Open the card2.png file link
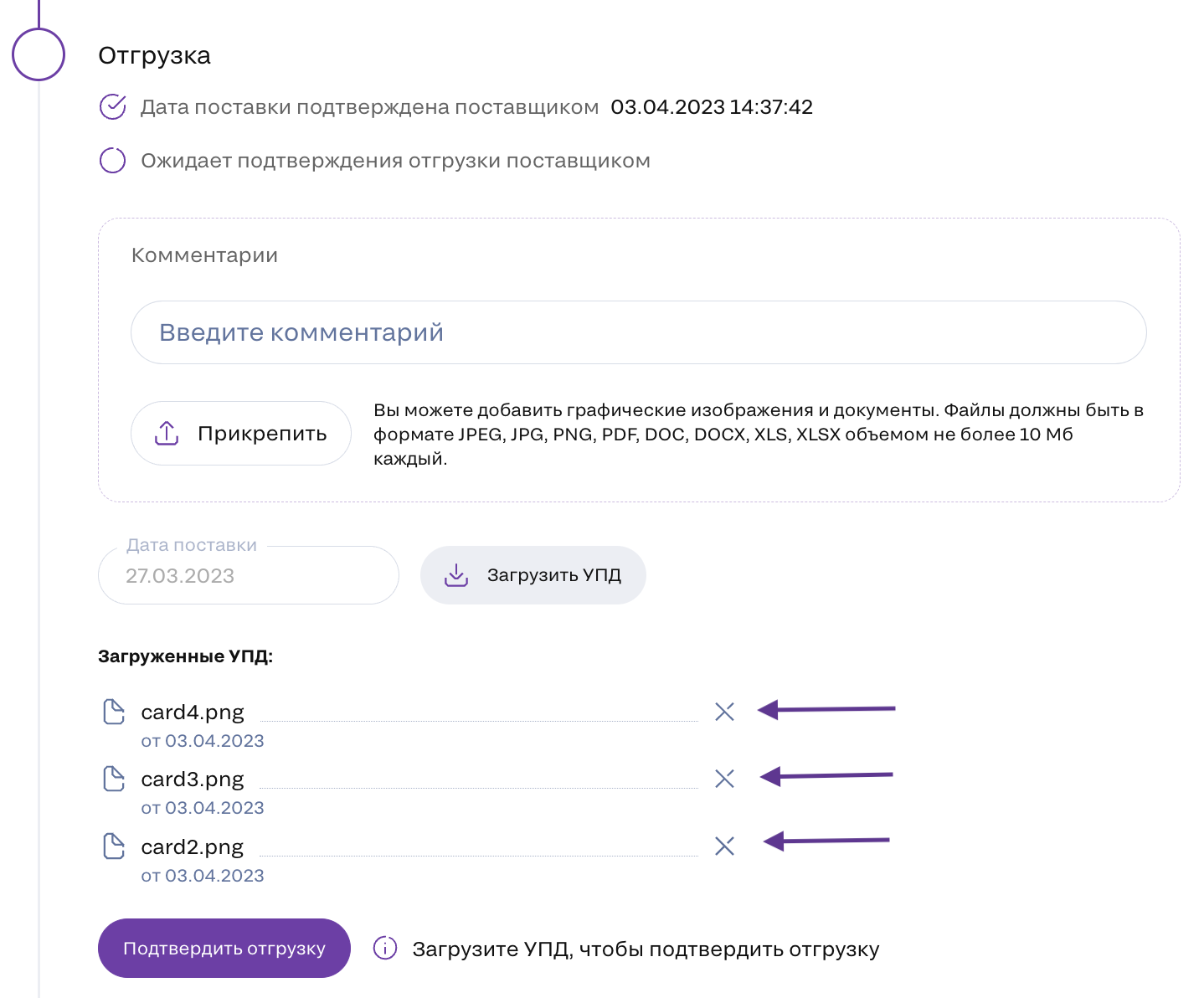Image resolution: width=1204 pixels, height=998 pixels. point(193,847)
